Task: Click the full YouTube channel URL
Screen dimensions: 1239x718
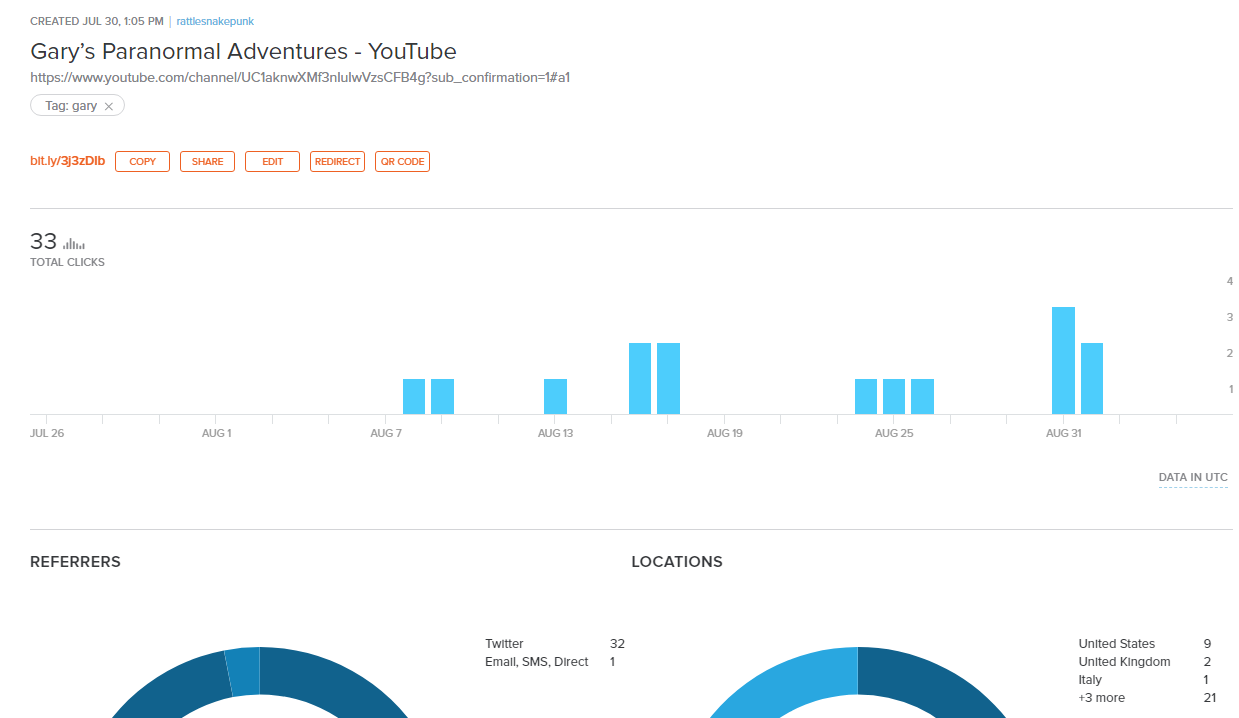Action: pos(300,77)
